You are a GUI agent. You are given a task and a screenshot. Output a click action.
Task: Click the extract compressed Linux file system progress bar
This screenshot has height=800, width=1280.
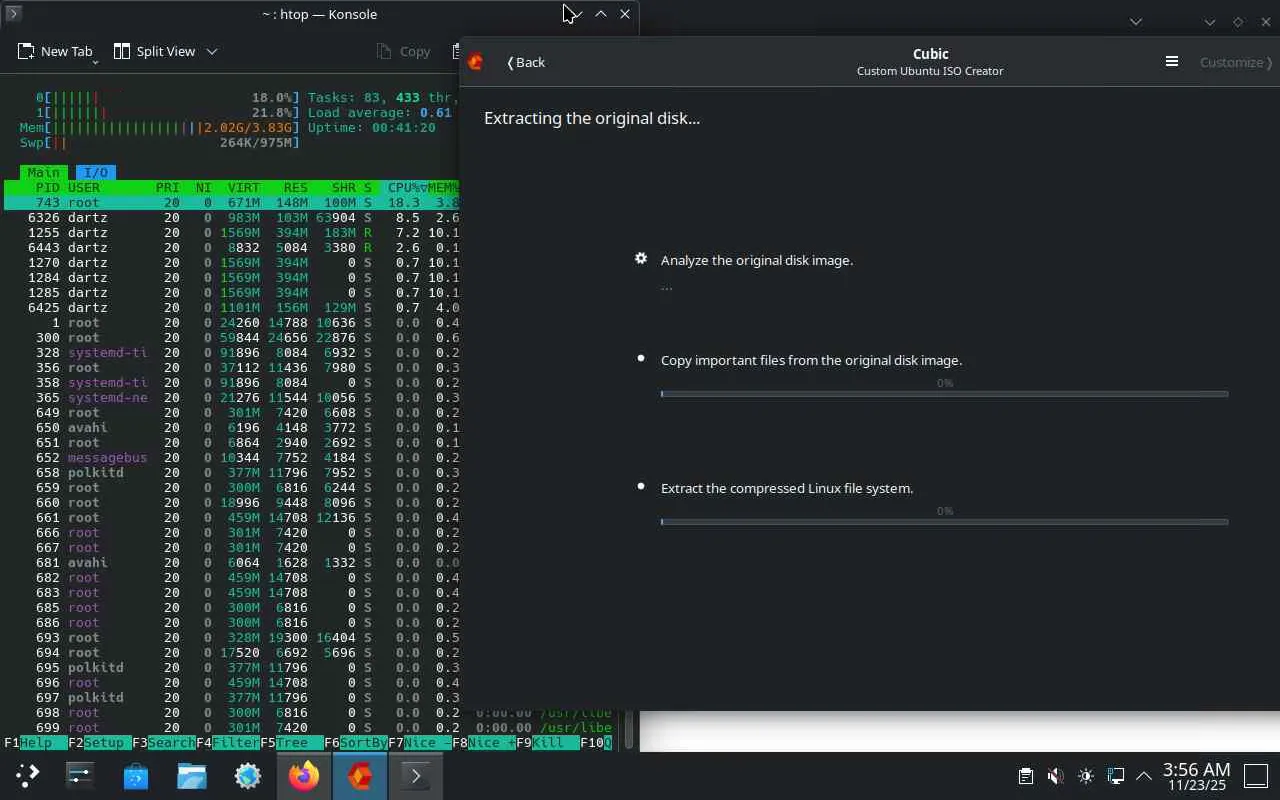tap(944, 522)
